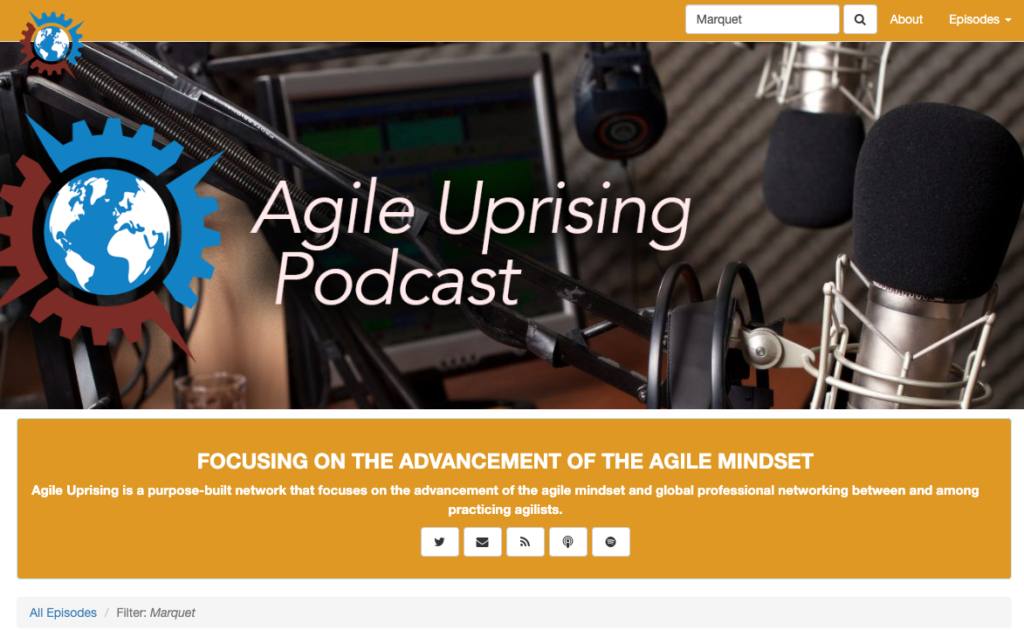Viewport: 1024px width, 630px height.
Task: Click the Agile Uprising description paragraph
Action: [505, 499]
